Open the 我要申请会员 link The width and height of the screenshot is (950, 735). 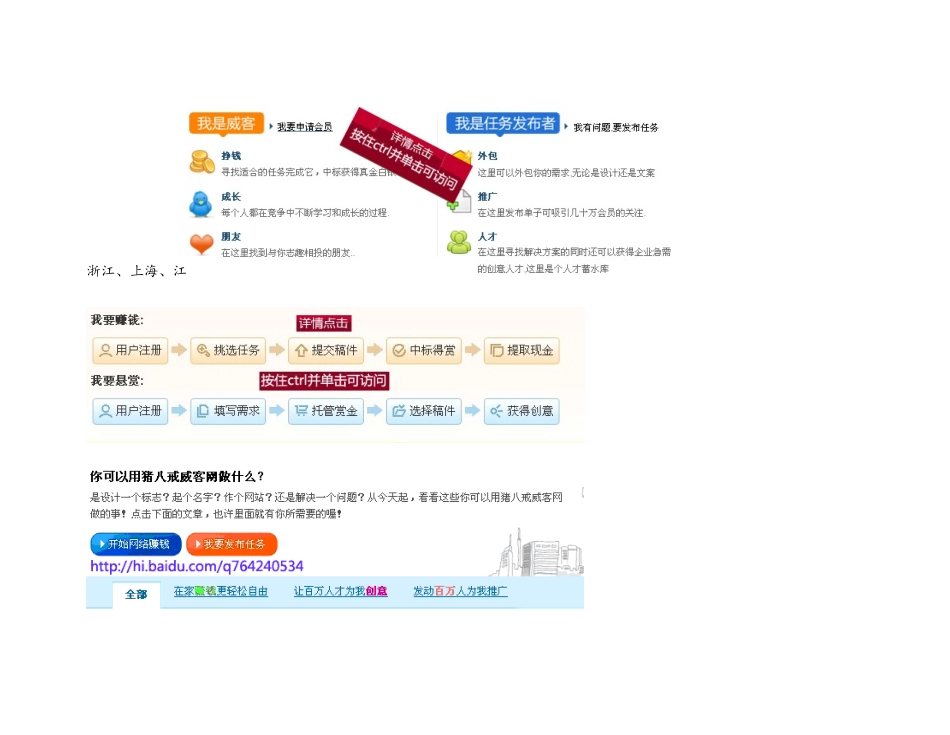point(304,127)
